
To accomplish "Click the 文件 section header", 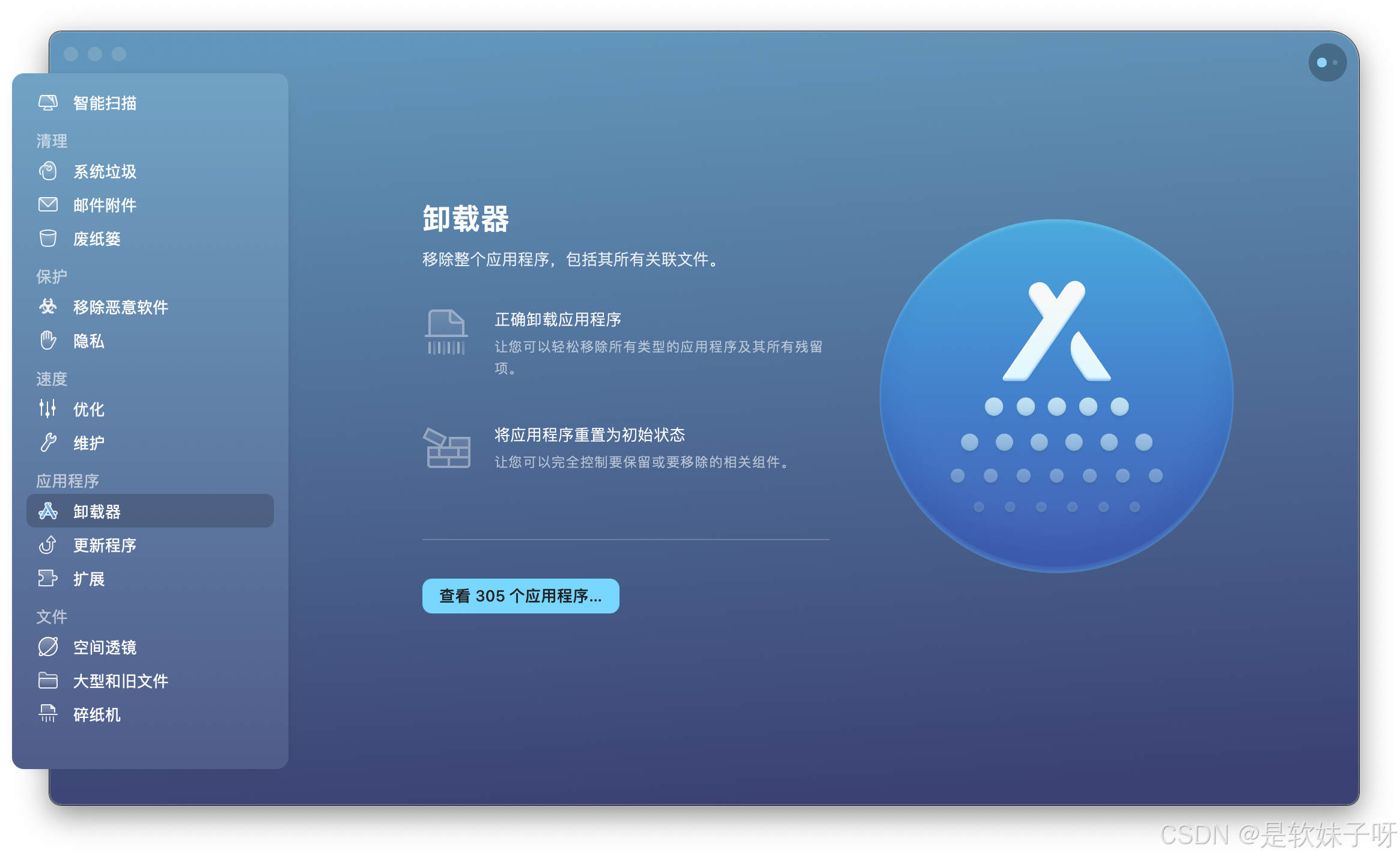I will pyautogui.click(x=52, y=616).
